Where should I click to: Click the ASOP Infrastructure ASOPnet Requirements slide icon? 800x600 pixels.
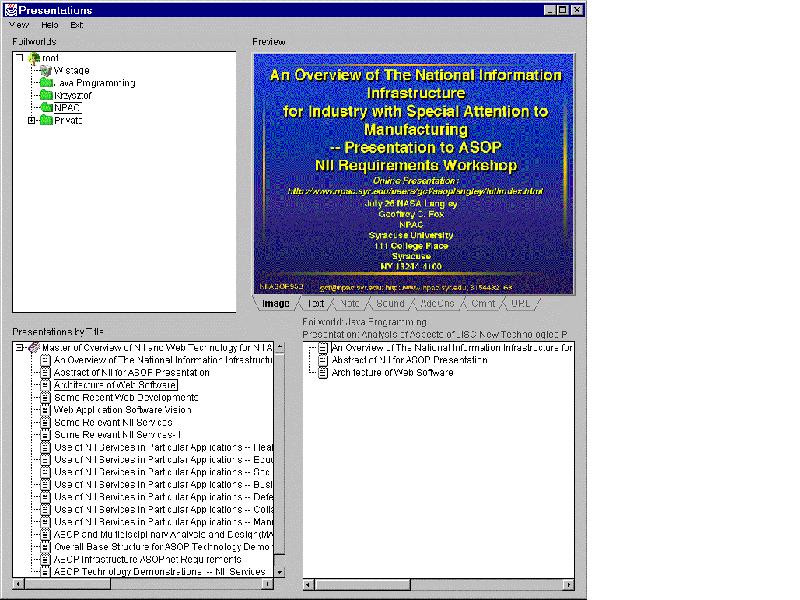(45, 560)
